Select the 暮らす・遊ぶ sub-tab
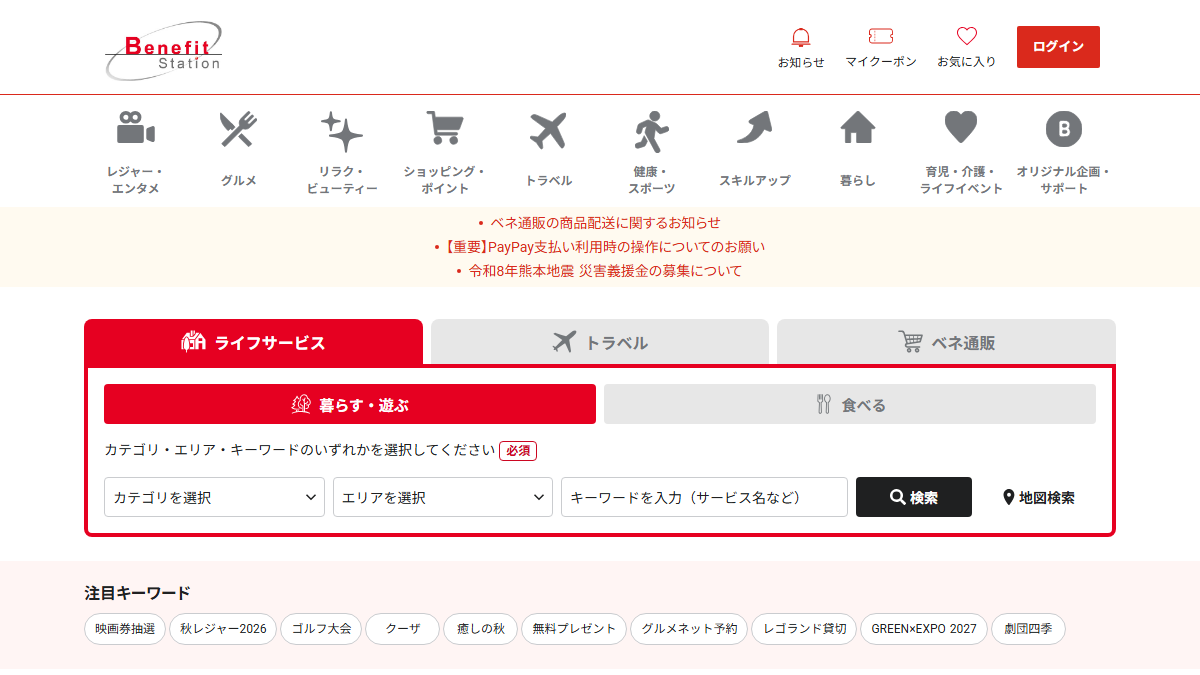The image size is (1200, 675). [350, 404]
